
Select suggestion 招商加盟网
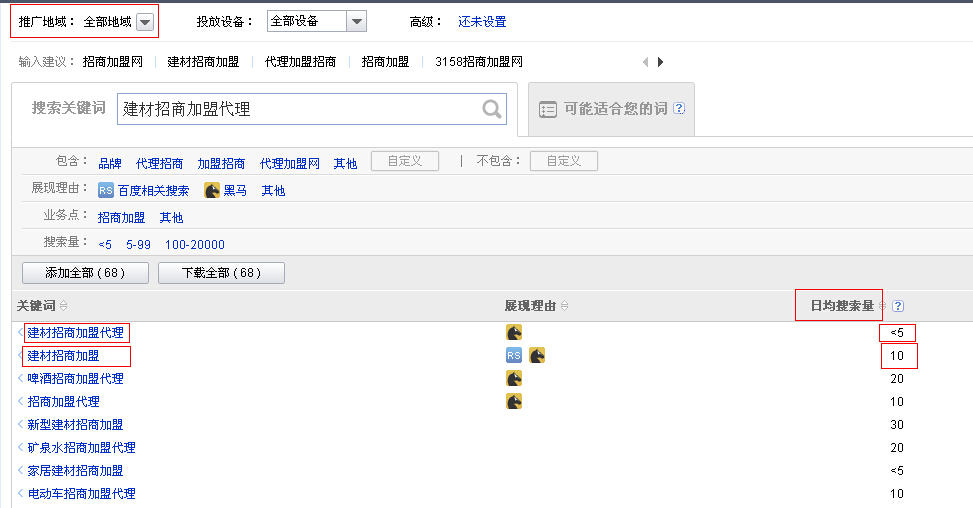[112, 62]
